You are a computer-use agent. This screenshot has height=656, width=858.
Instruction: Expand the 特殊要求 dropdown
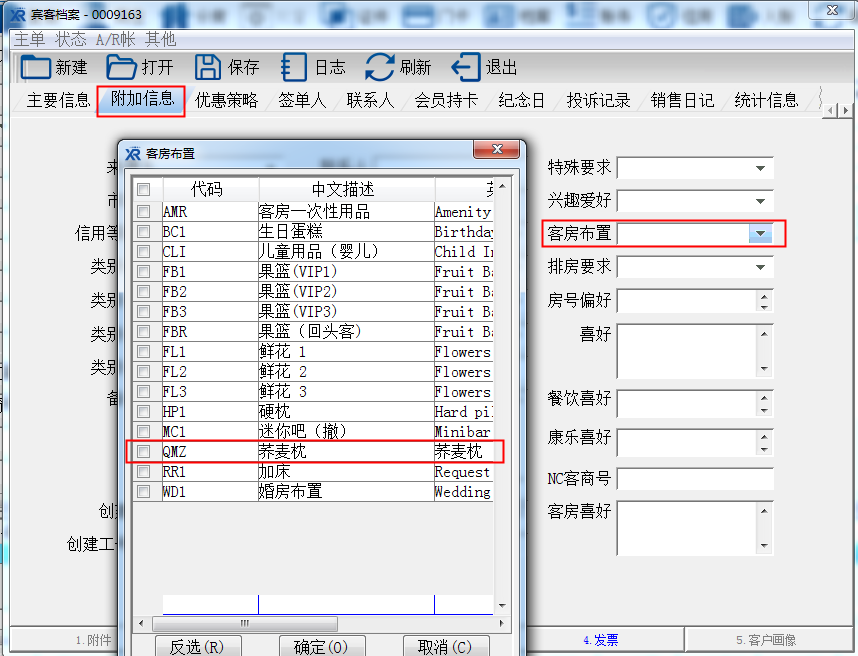pyautogui.click(x=761, y=168)
